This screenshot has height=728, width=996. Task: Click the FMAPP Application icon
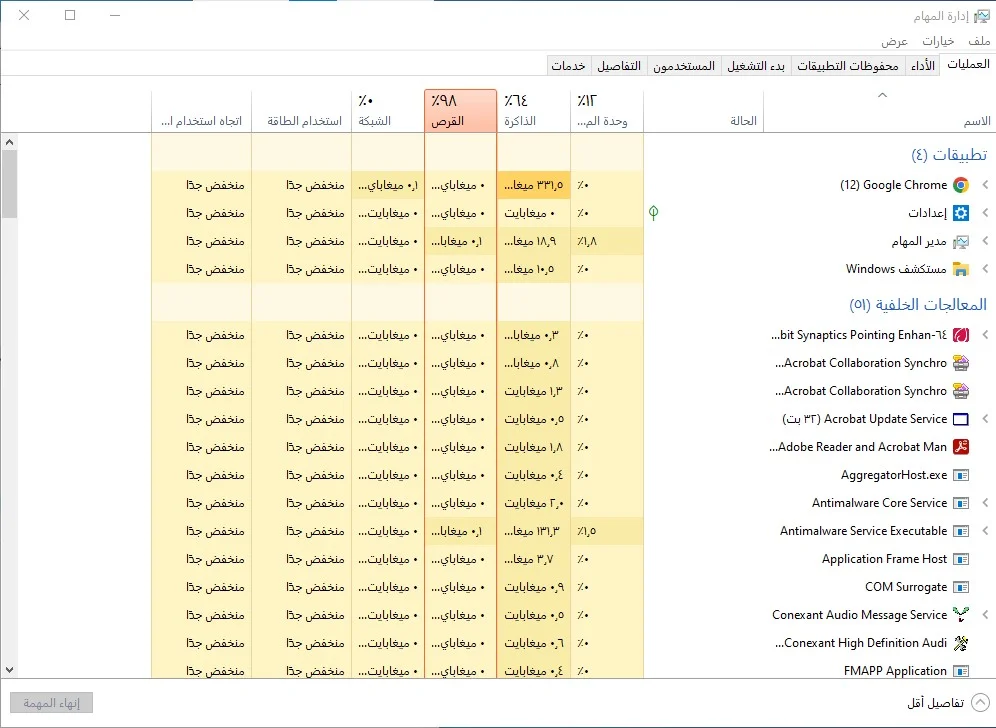coord(960,671)
